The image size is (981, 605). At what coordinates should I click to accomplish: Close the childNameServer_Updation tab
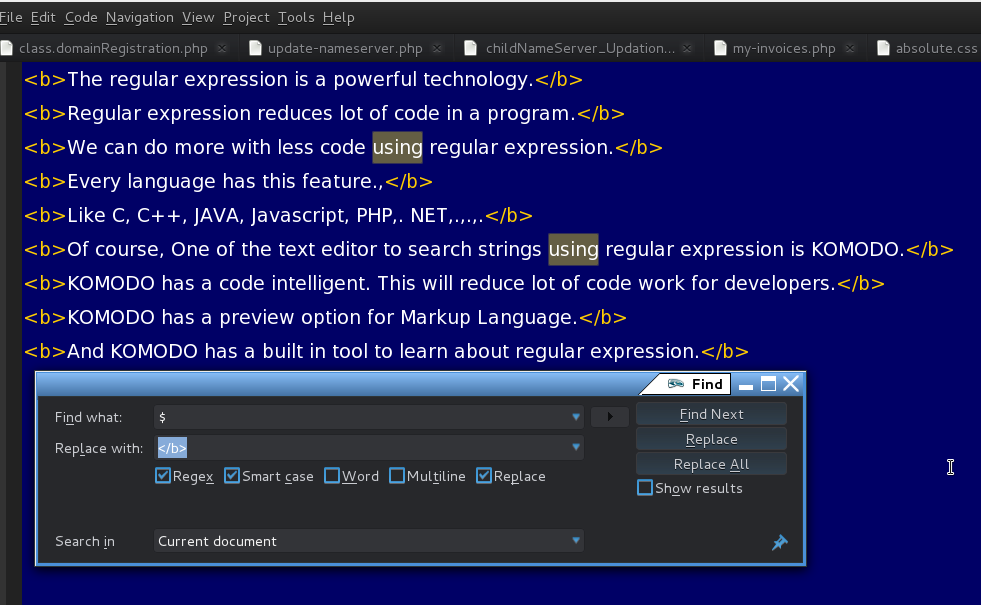[687, 48]
